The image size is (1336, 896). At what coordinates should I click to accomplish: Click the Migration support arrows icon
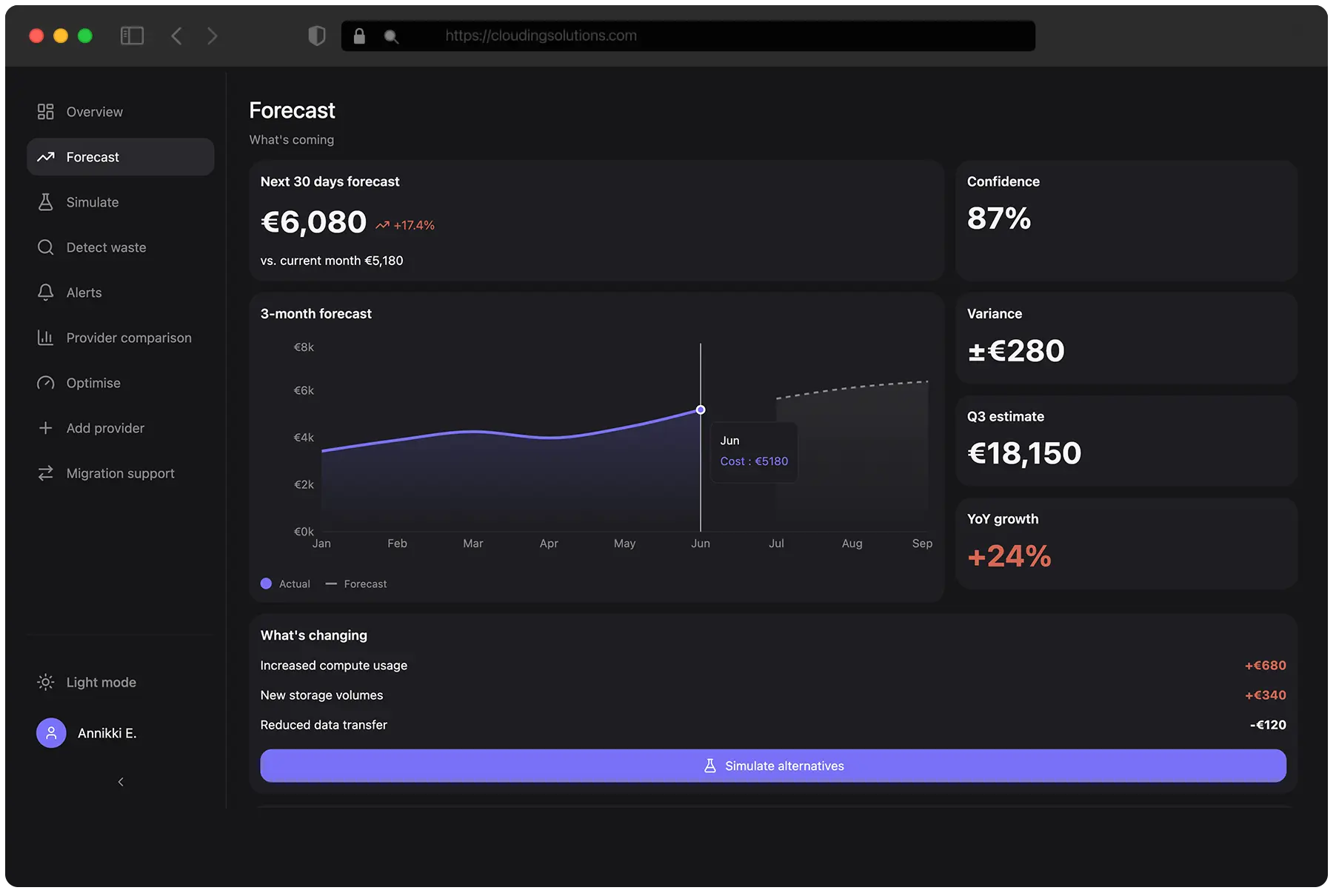coord(45,472)
